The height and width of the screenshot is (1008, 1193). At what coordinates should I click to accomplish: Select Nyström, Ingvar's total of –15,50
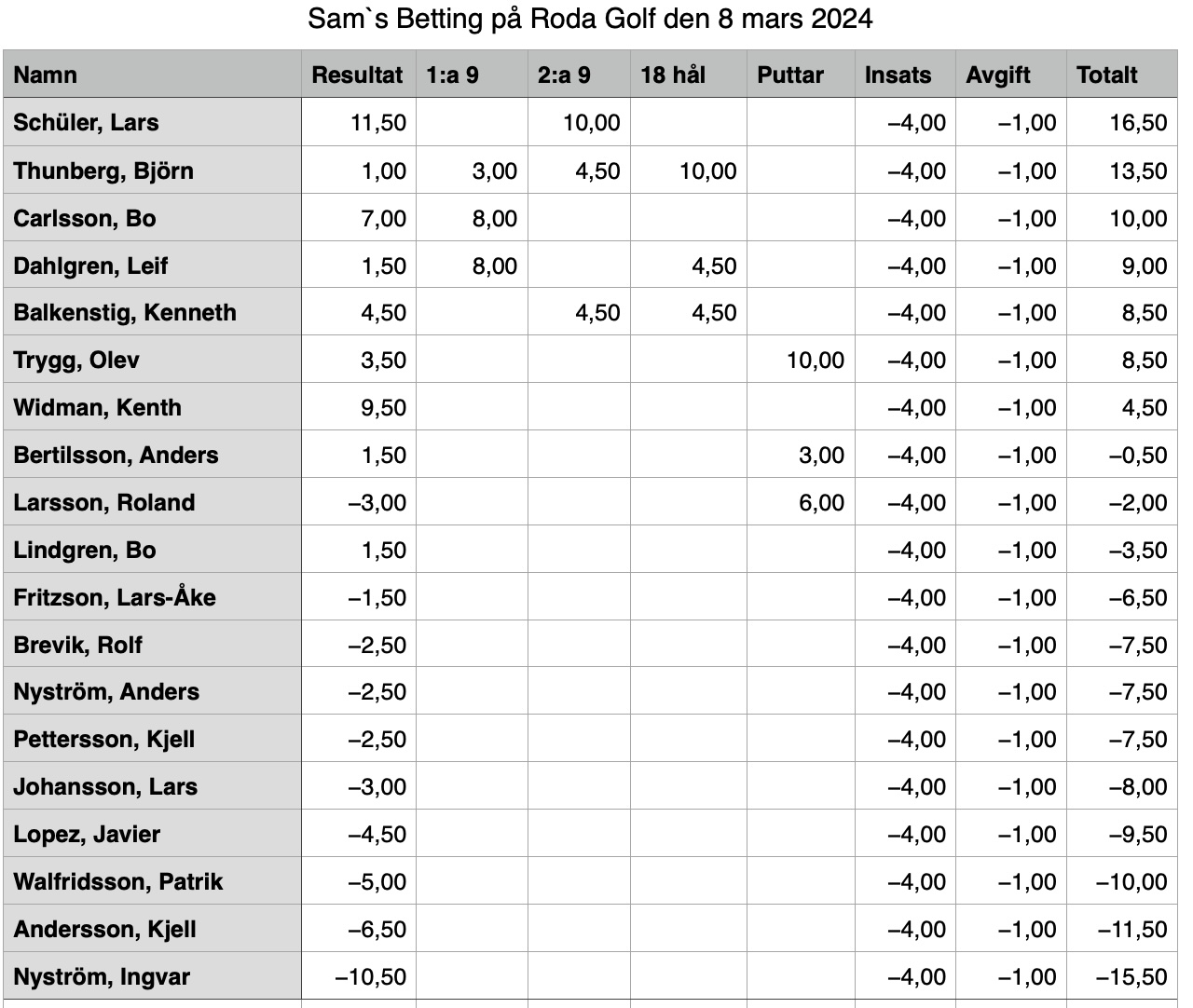click(1122, 976)
